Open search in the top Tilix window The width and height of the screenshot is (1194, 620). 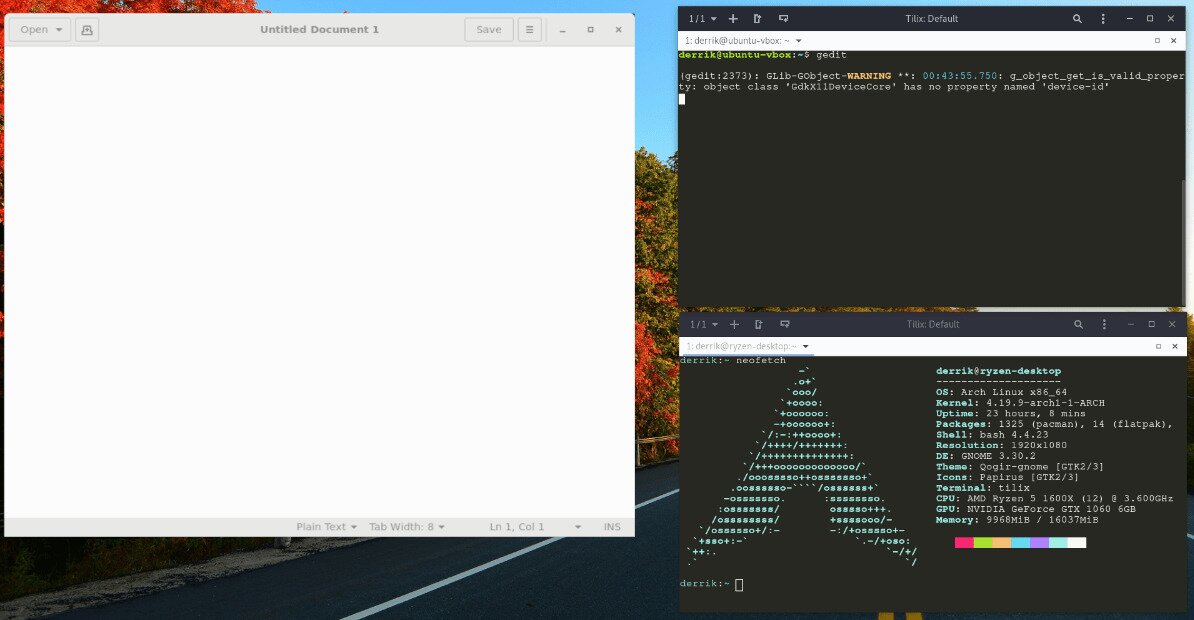click(x=1077, y=19)
